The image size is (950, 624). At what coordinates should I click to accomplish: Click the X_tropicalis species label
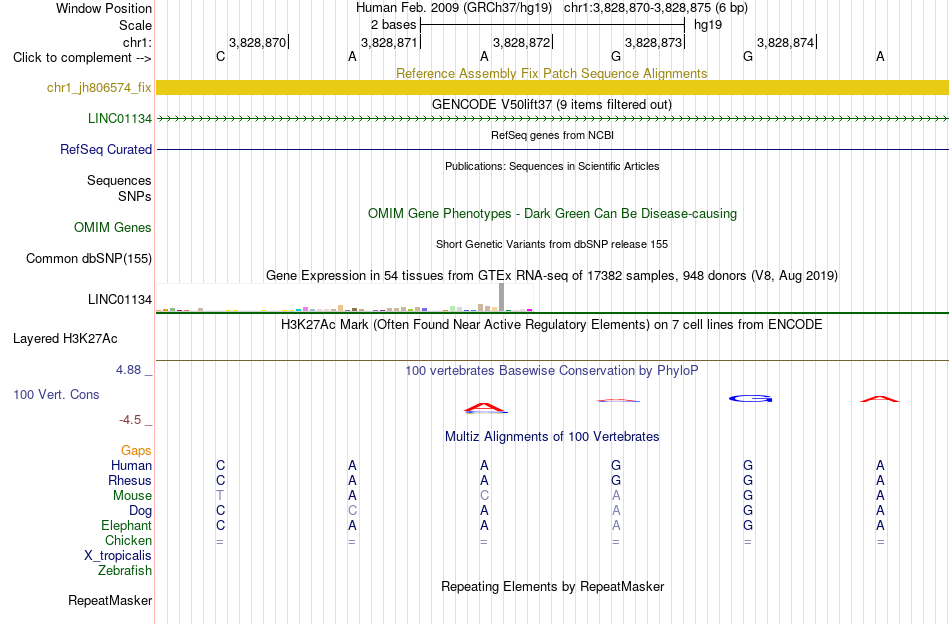pos(118,556)
